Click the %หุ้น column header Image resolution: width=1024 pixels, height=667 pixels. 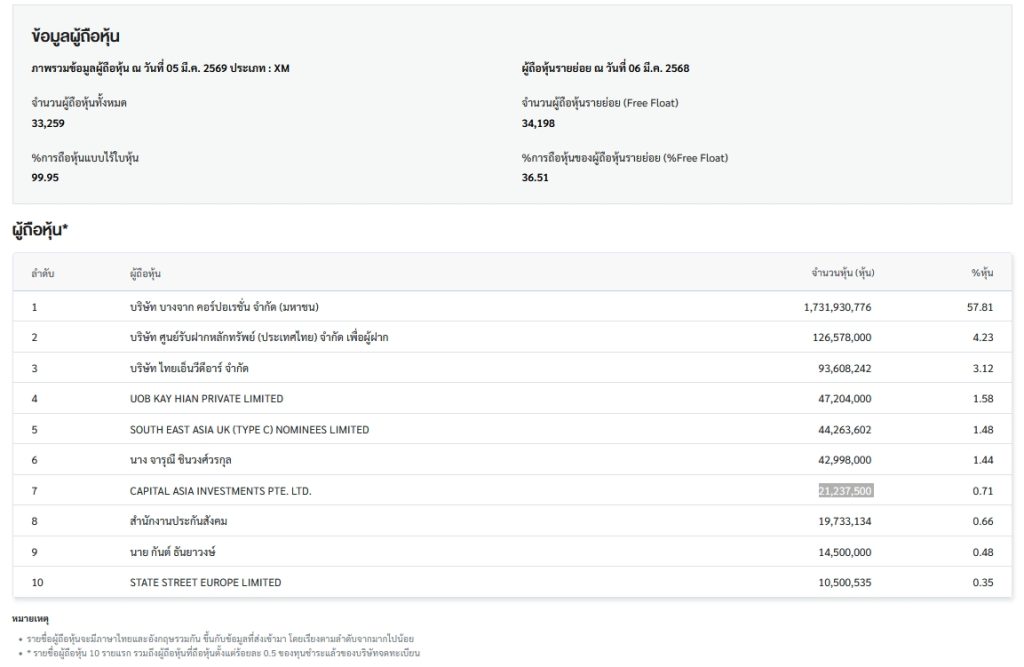pos(981,273)
